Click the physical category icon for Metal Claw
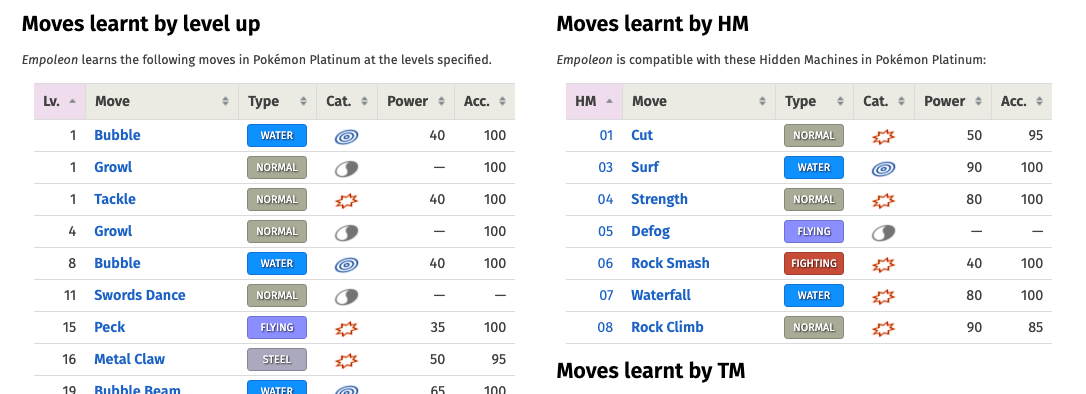The image size is (1086, 394). tap(346, 360)
